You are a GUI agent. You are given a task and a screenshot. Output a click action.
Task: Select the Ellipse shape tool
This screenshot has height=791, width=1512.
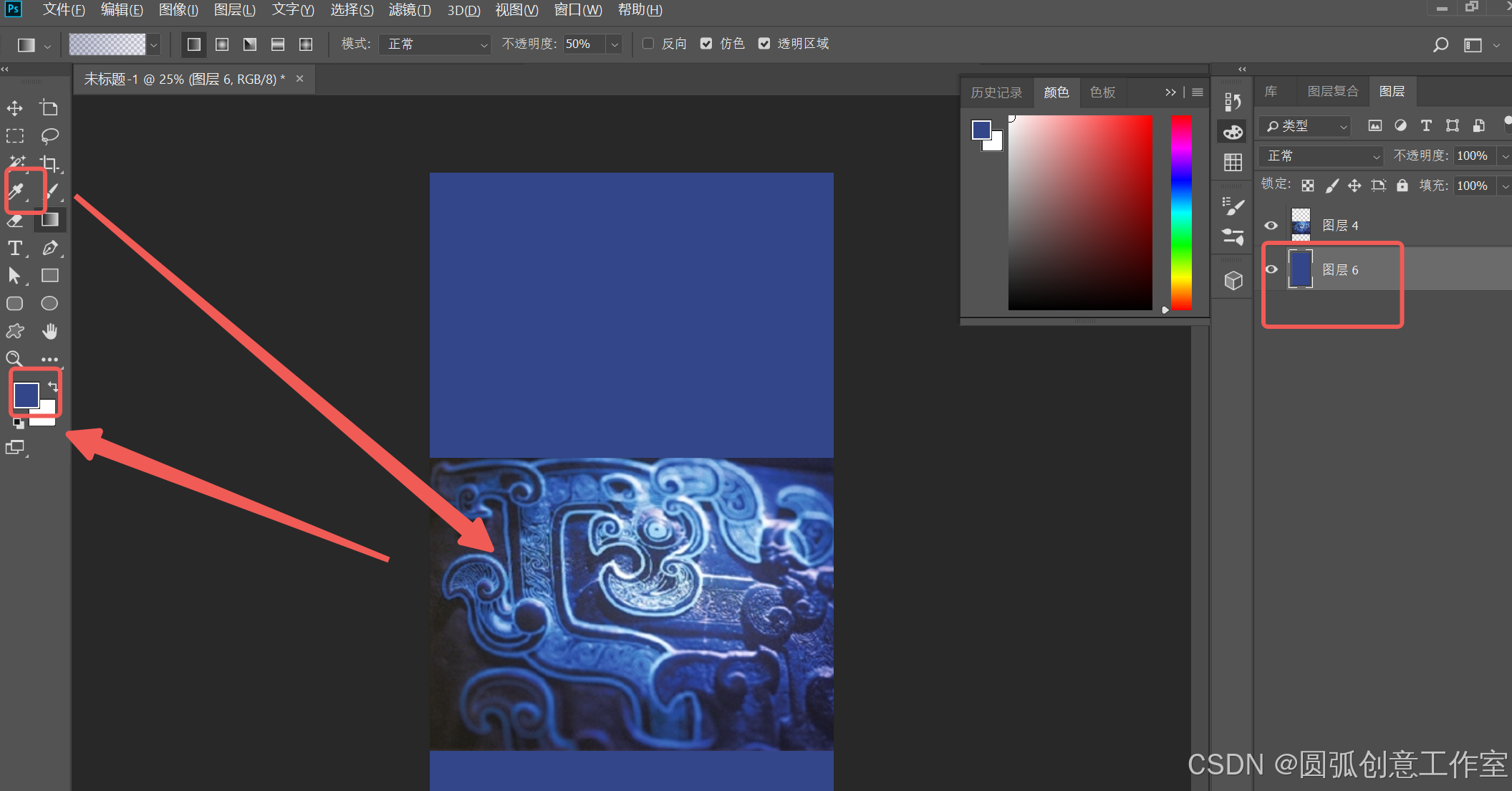pos(49,303)
